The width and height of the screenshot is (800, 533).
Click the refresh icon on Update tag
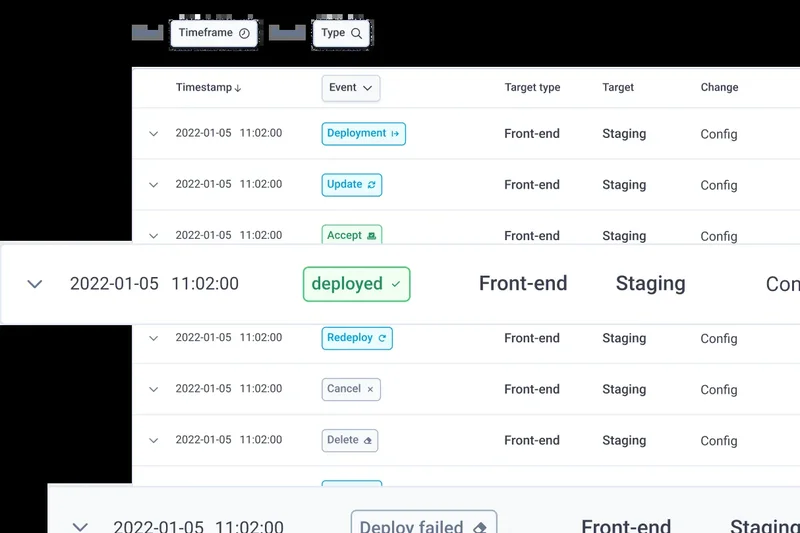(x=372, y=185)
